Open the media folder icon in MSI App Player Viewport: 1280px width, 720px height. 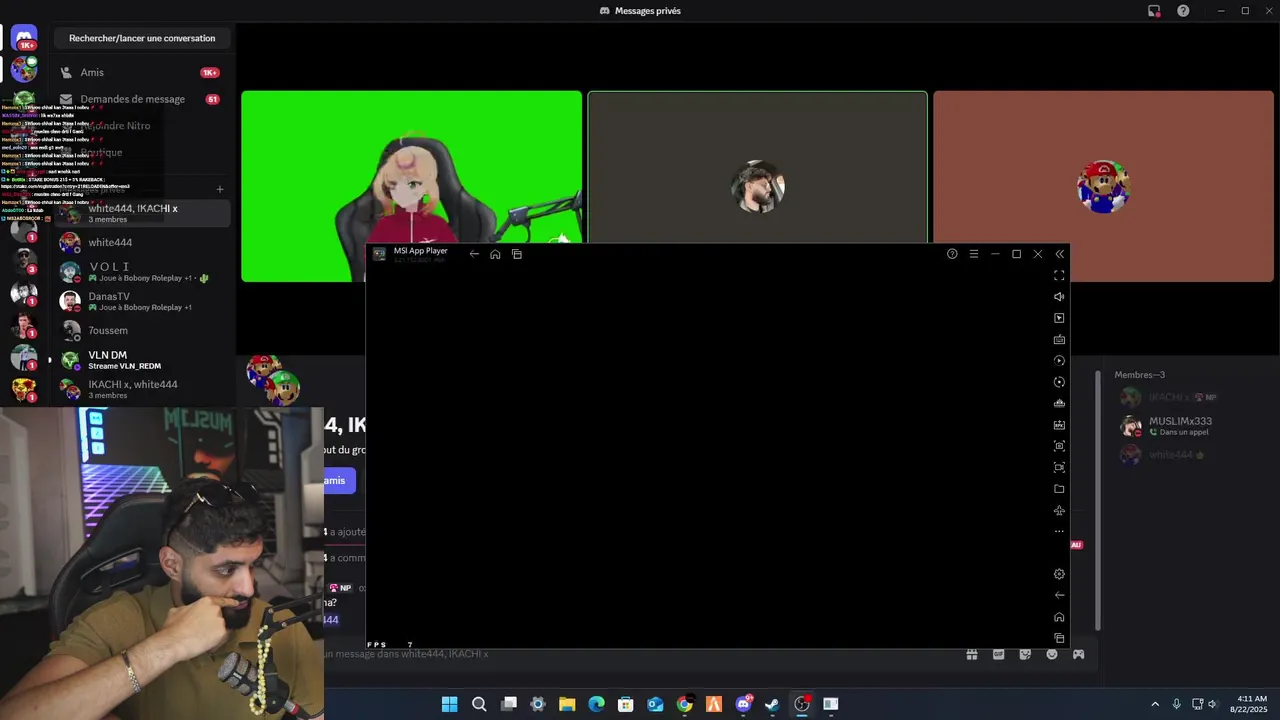coord(1059,489)
